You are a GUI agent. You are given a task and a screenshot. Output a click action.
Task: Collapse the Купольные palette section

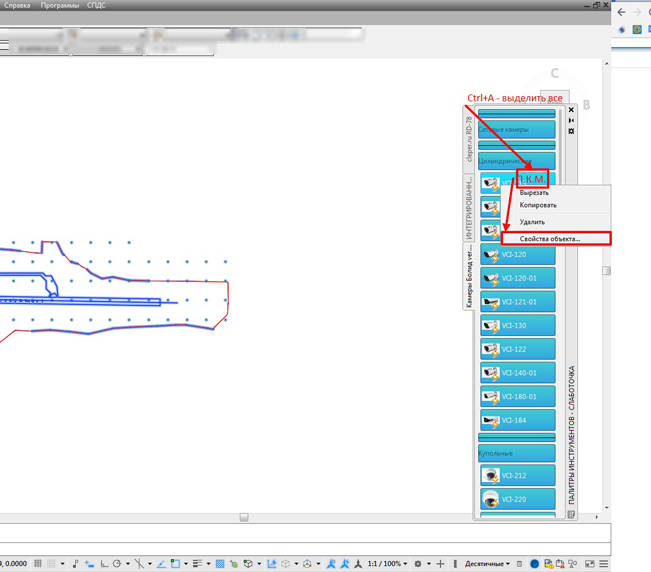[x=516, y=453]
